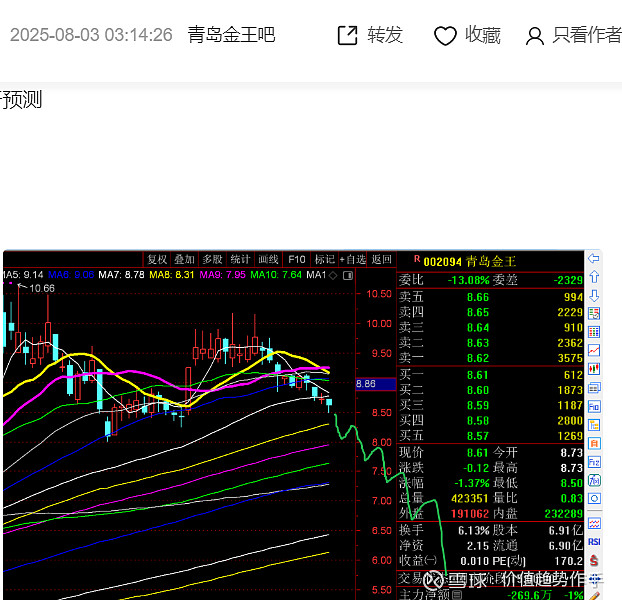Click the 只看作者 link text
Viewport: 622px width, 600px height.
coord(587,35)
